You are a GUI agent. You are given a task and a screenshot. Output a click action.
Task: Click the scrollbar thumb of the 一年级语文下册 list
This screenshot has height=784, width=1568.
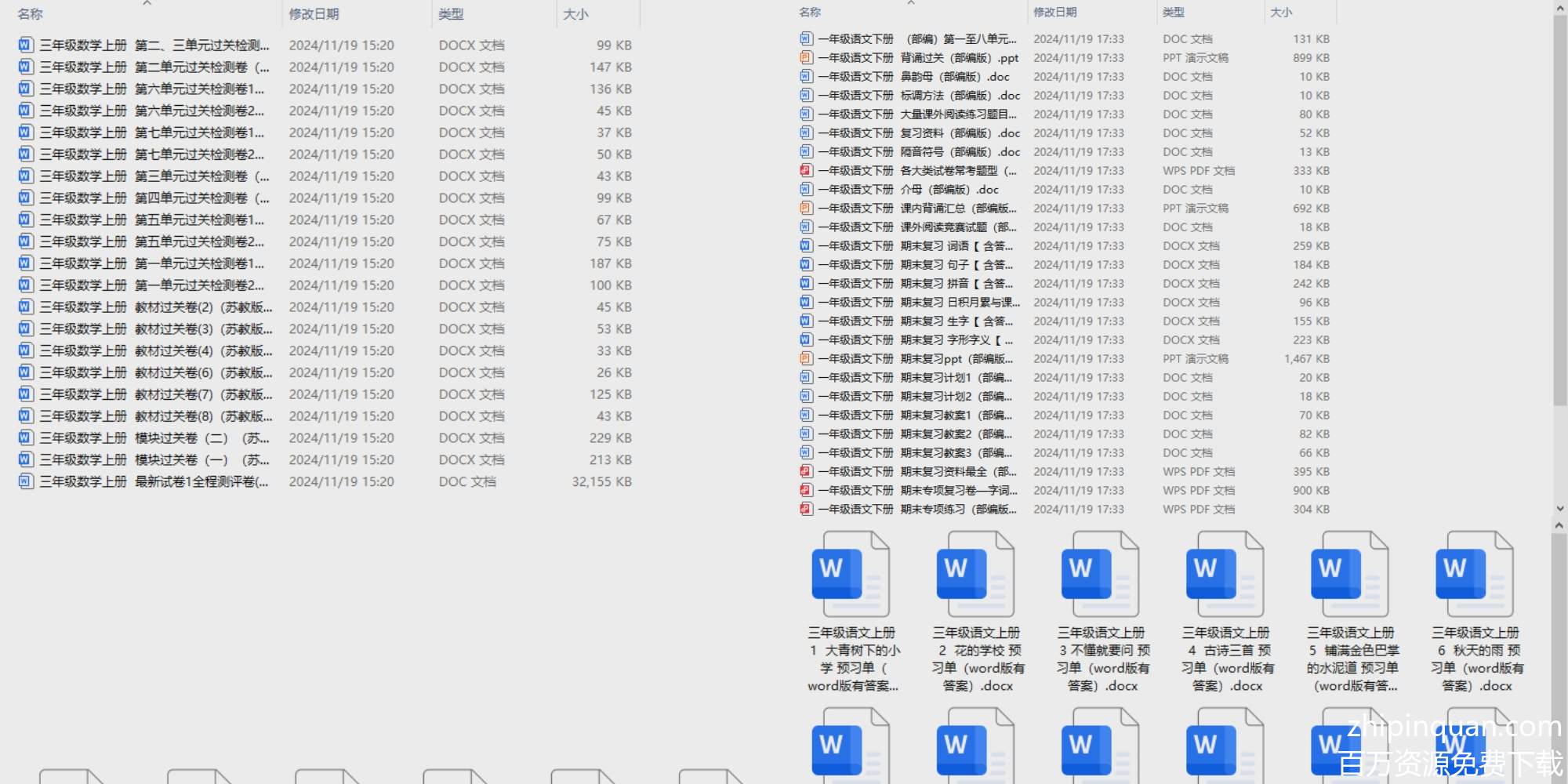coord(1559,210)
